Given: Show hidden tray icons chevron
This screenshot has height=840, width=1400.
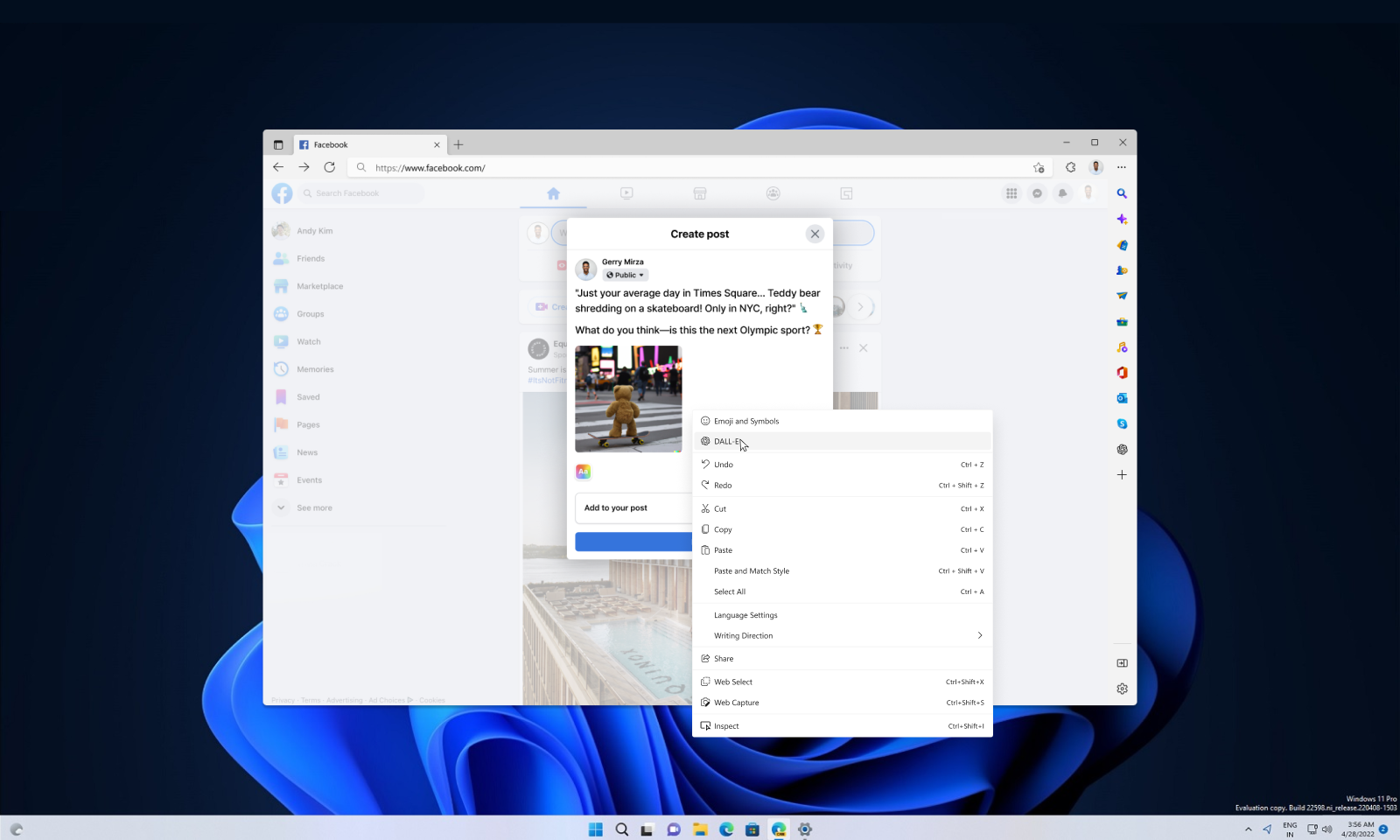Looking at the screenshot, I should point(1248,829).
